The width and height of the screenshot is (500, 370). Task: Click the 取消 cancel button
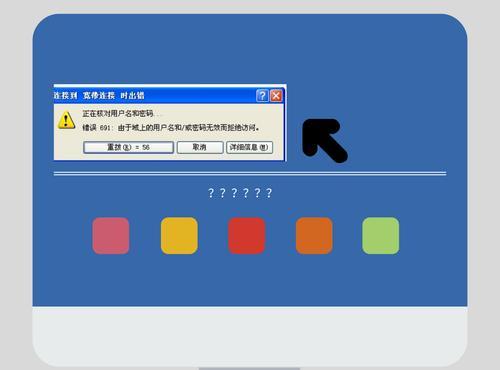[200, 147]
